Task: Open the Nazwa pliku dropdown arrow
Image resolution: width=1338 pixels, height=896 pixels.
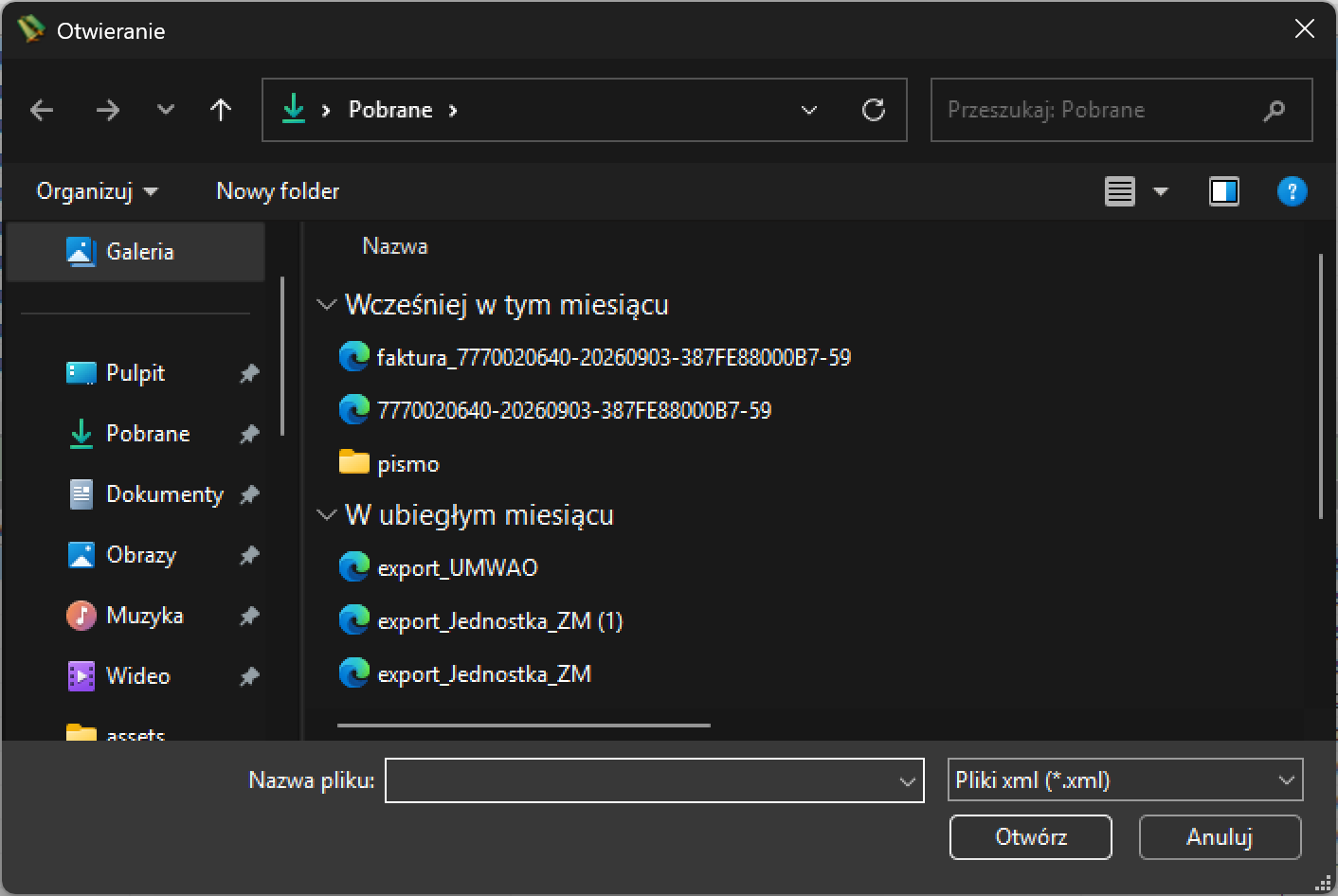Action: (907, 781)
